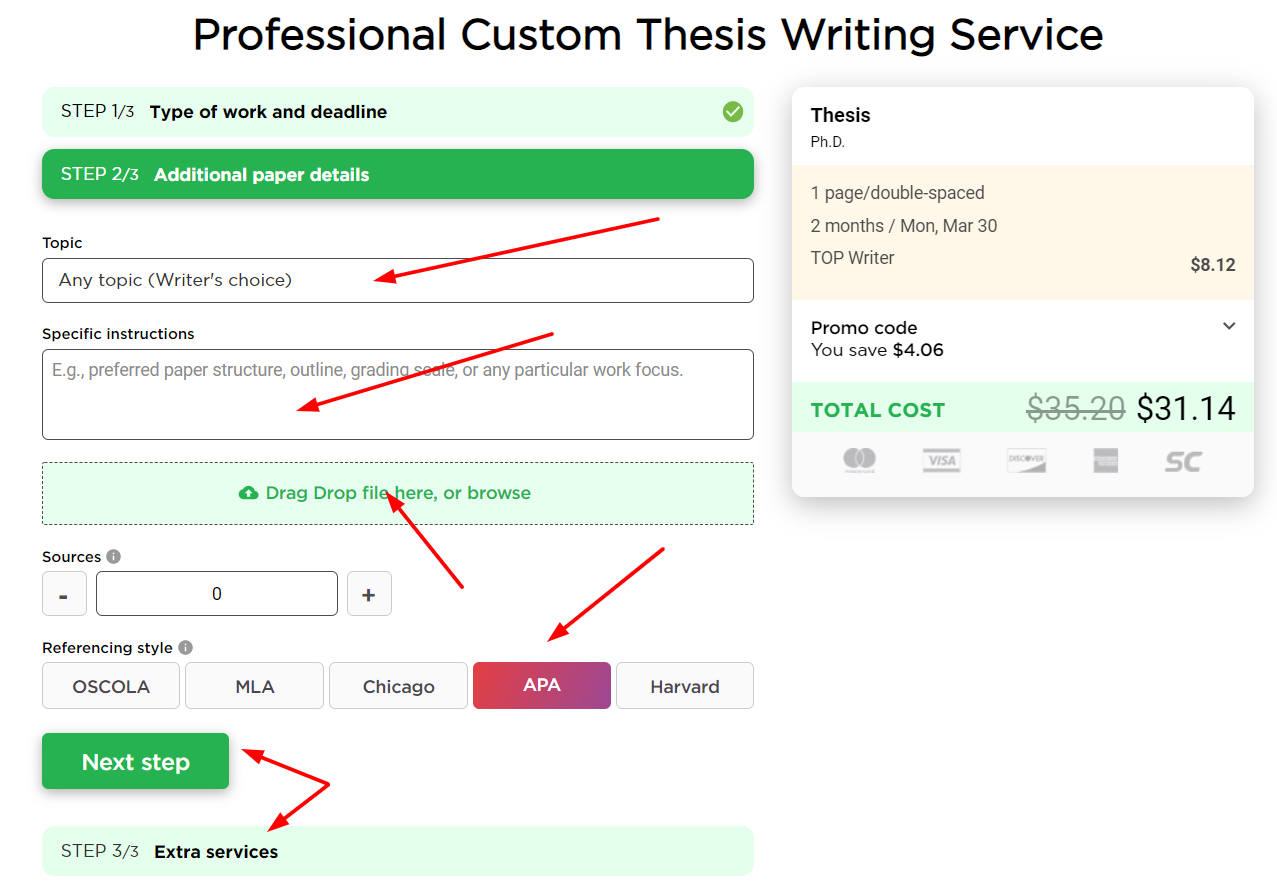Expand Step 3/3 Extra services
1277x889 pixels.
[x=398, y=851]
